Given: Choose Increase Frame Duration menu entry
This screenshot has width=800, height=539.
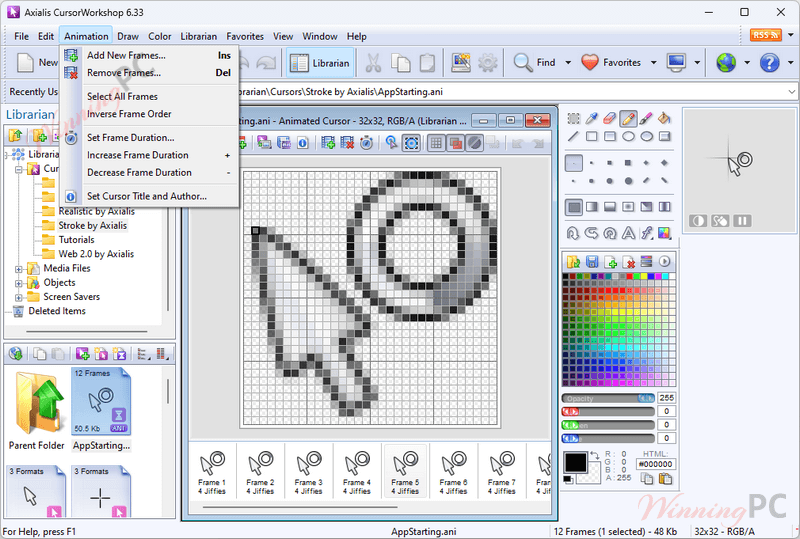Looking at the screenshot, I should [x=149, y=155].
